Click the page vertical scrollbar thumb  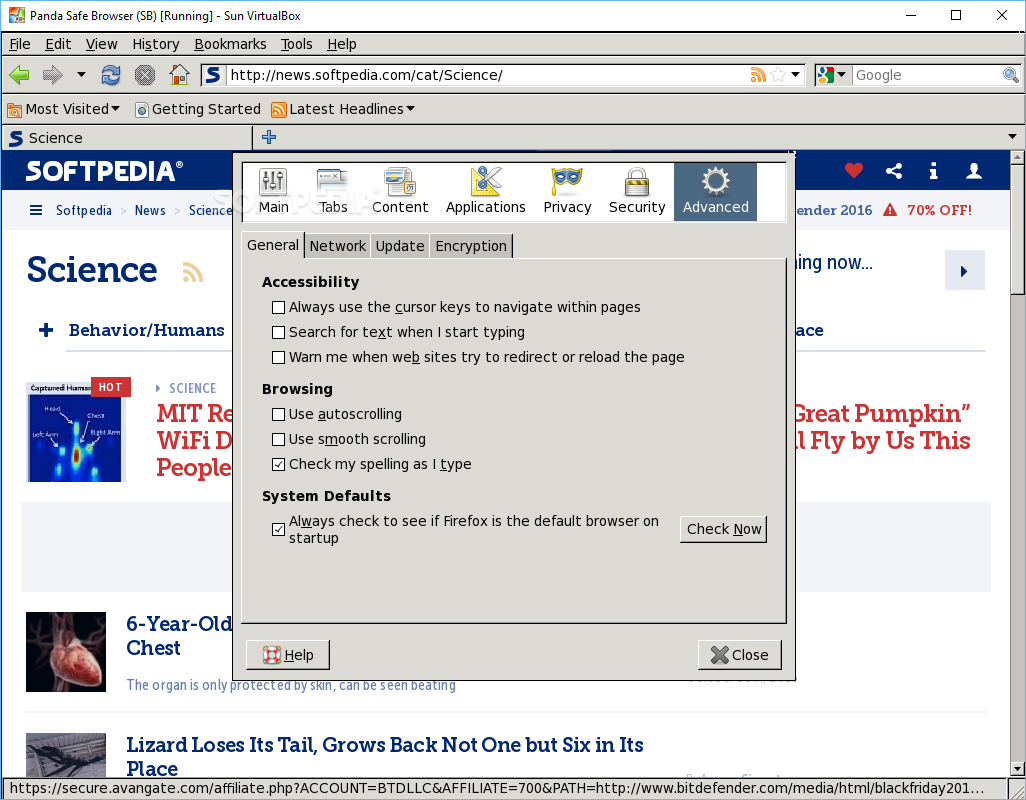click(x=1017, y=230)
